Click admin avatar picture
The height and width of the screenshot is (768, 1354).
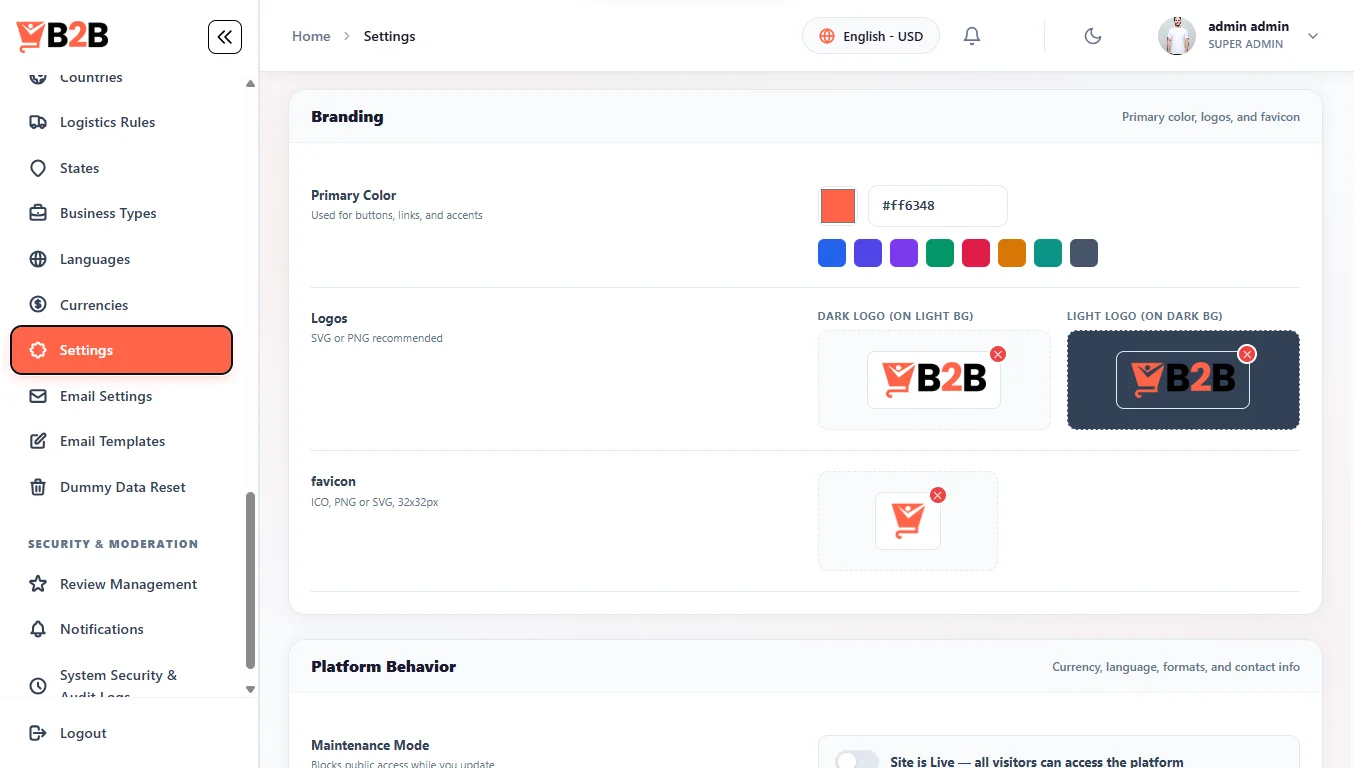(1177, 36)
